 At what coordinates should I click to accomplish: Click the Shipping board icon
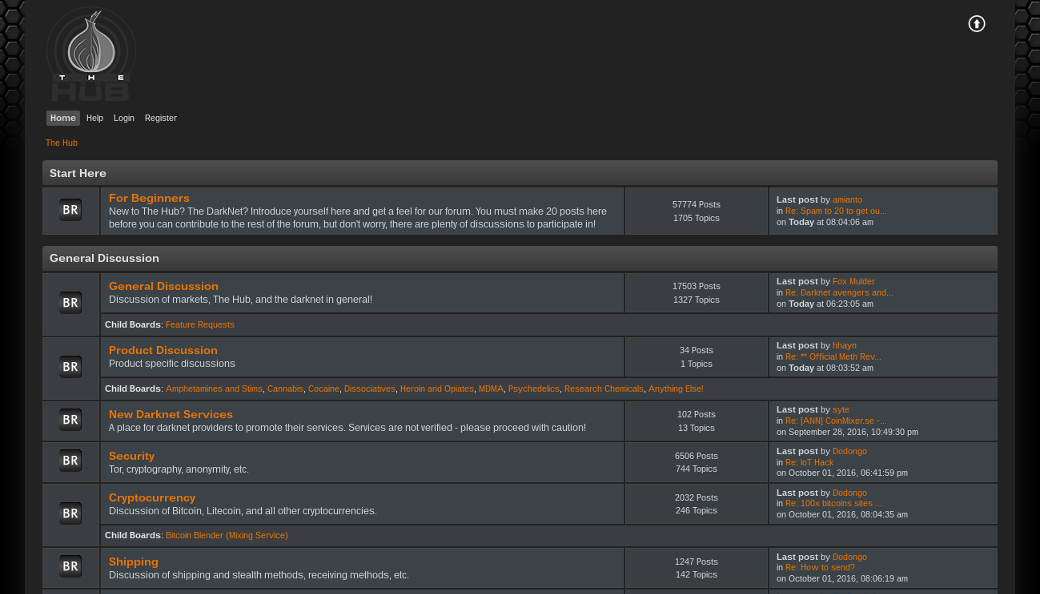70,566
